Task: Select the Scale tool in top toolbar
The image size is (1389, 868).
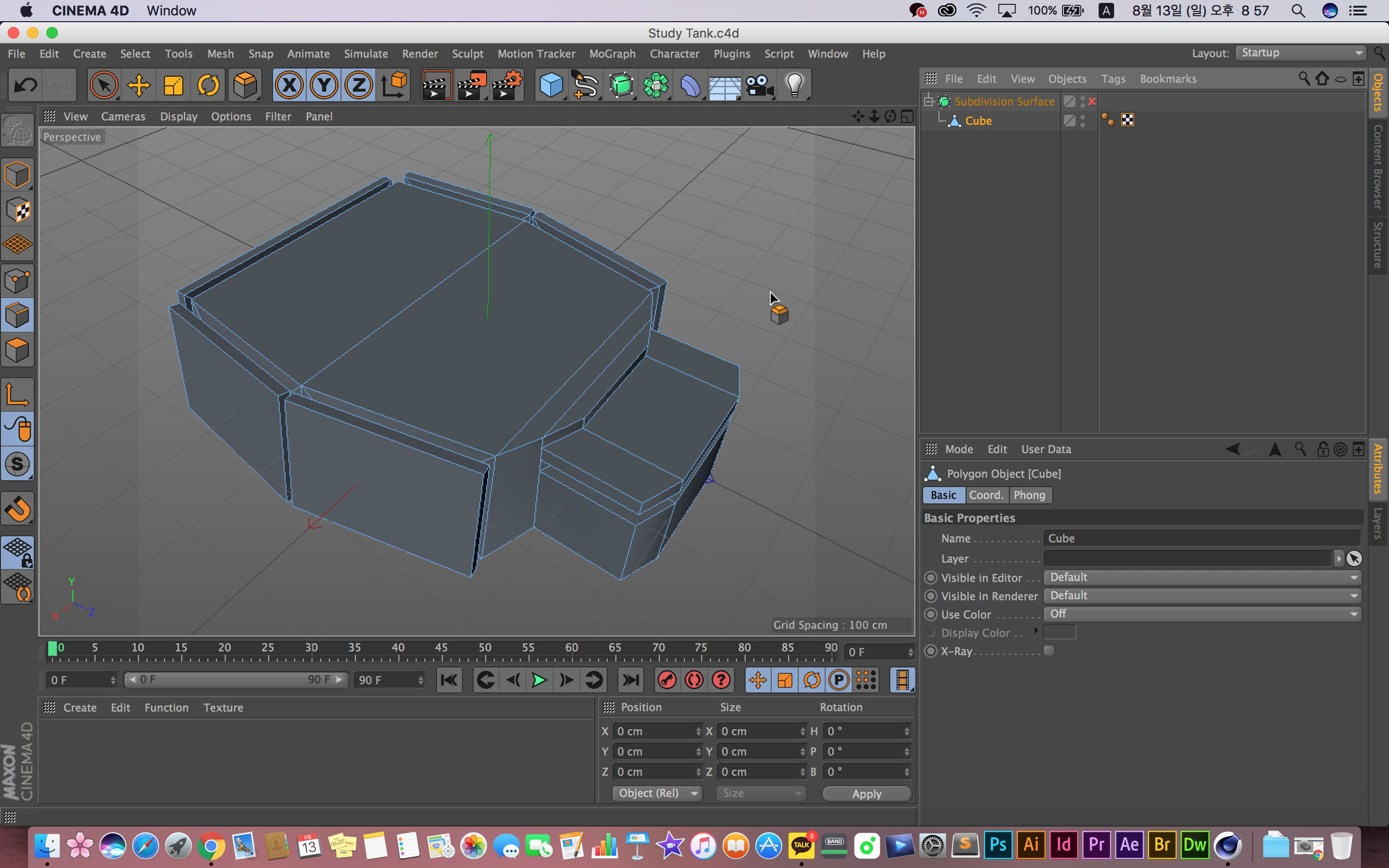Action: (x=173, y=85)
